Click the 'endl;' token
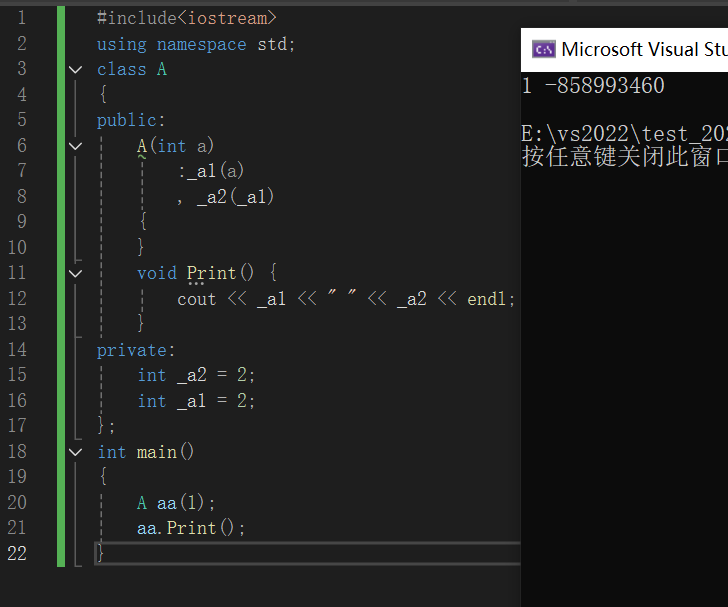Viewport: 728px width, 607px height. point(491,299)
